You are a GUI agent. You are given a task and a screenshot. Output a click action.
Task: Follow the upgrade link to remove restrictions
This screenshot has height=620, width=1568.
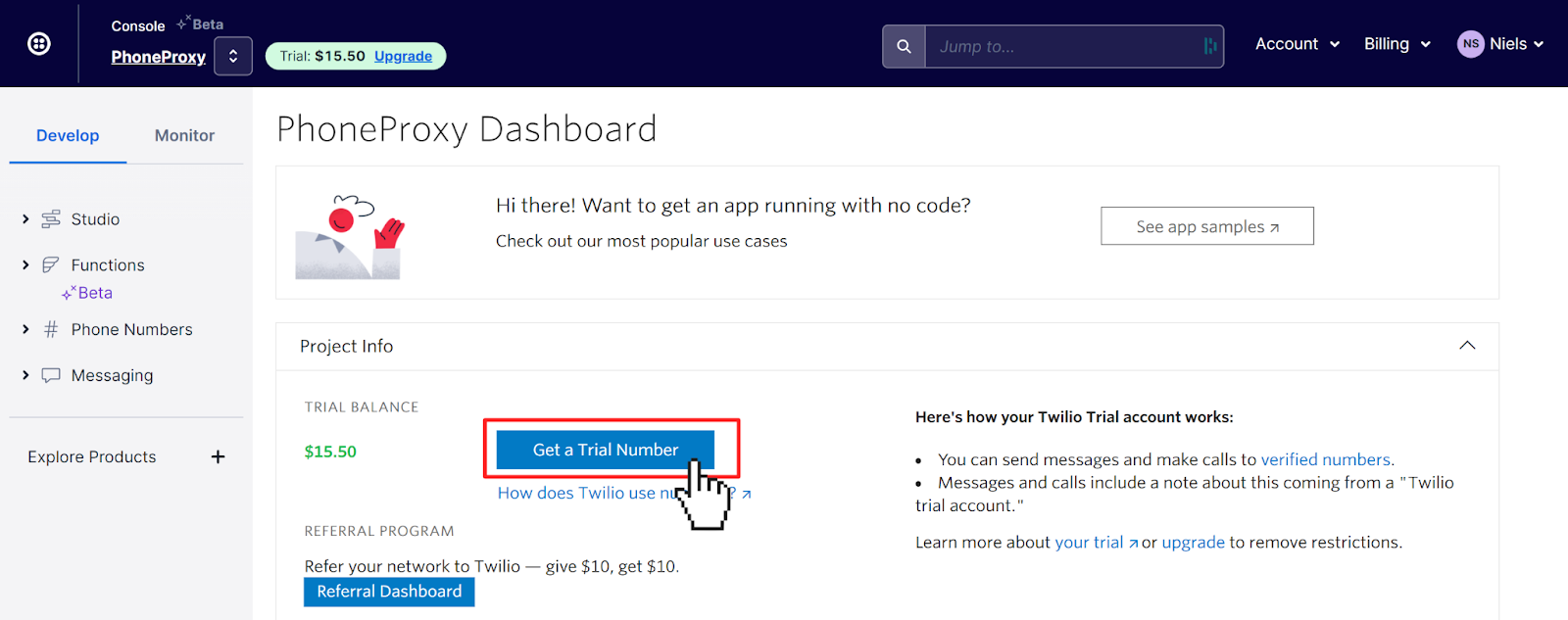coord(1194,543)
